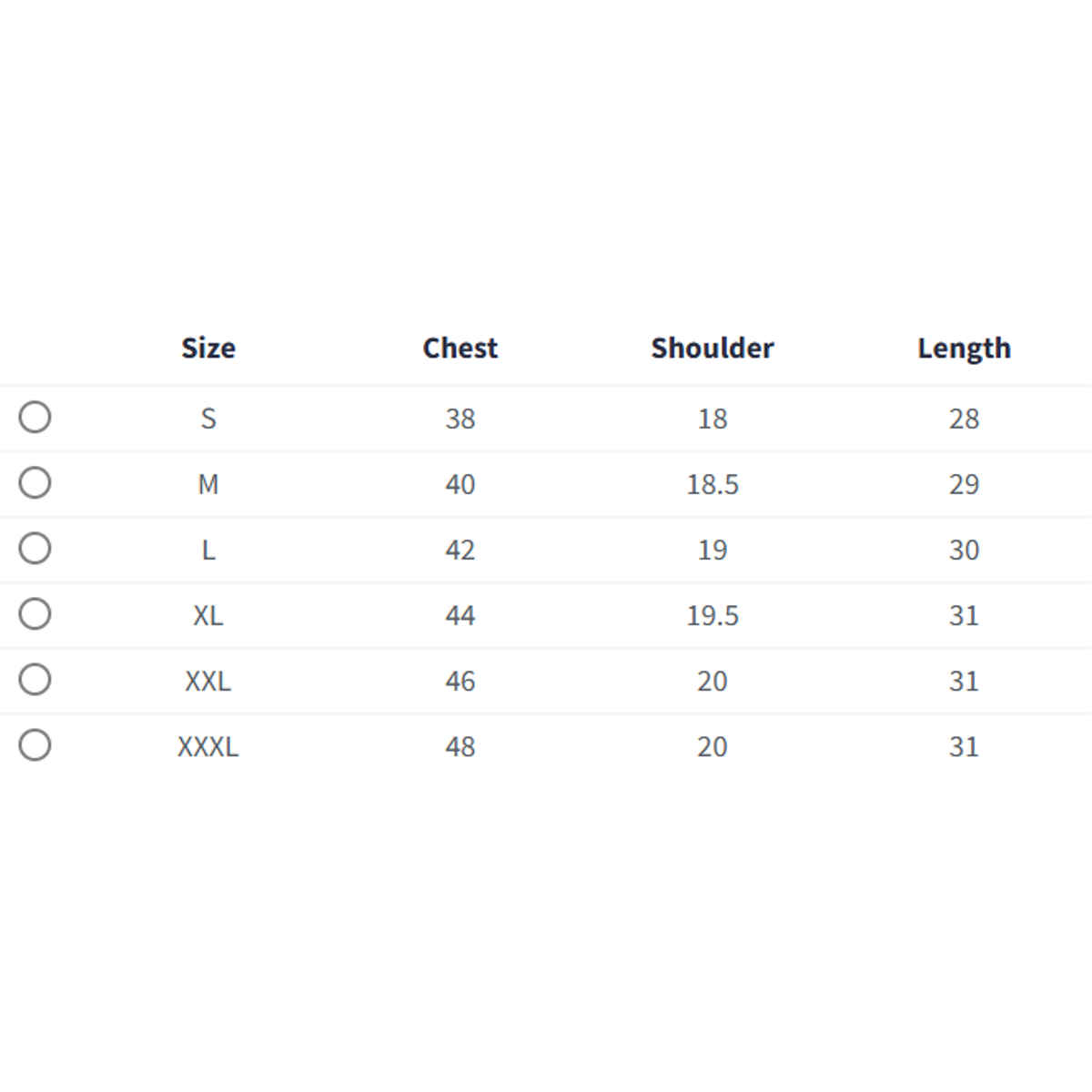
Task: Click chest value 38
Action: point(460,419)
